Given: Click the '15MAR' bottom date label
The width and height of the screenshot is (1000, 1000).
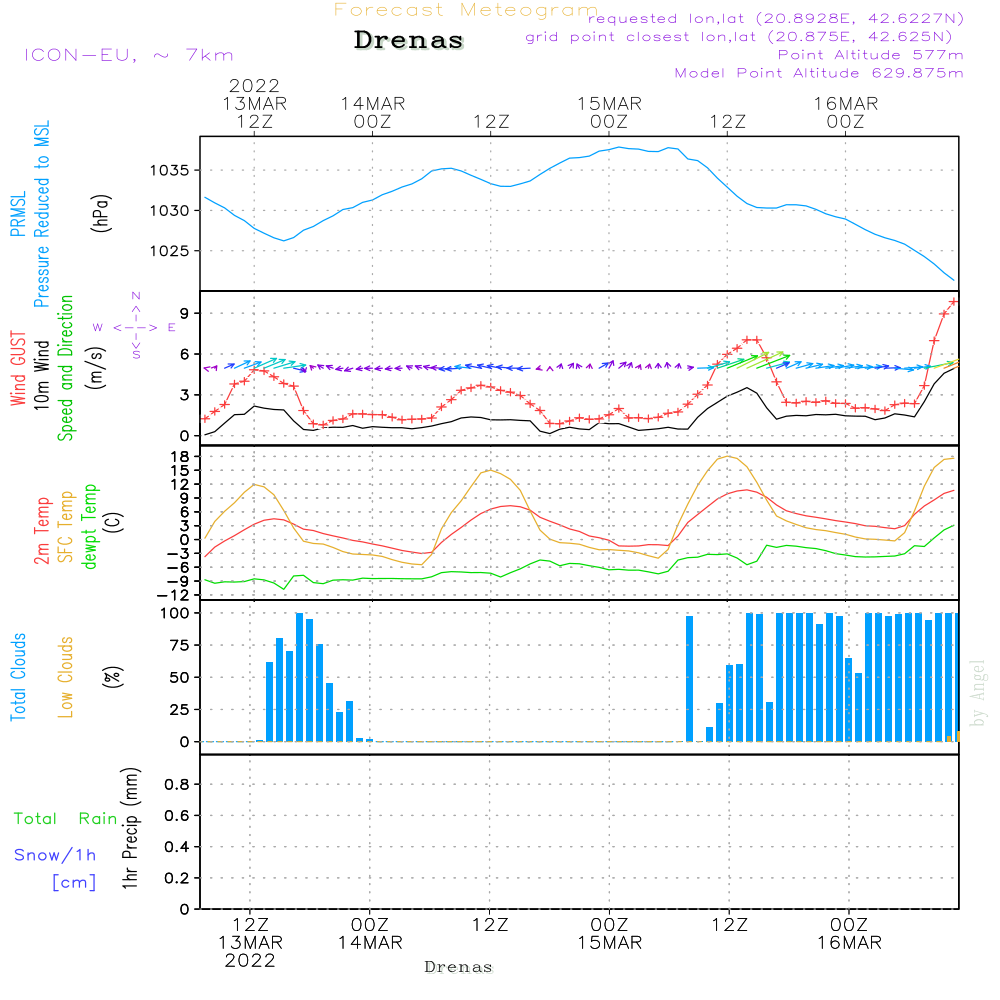Looking at the screenshot, I should point(610,943).
